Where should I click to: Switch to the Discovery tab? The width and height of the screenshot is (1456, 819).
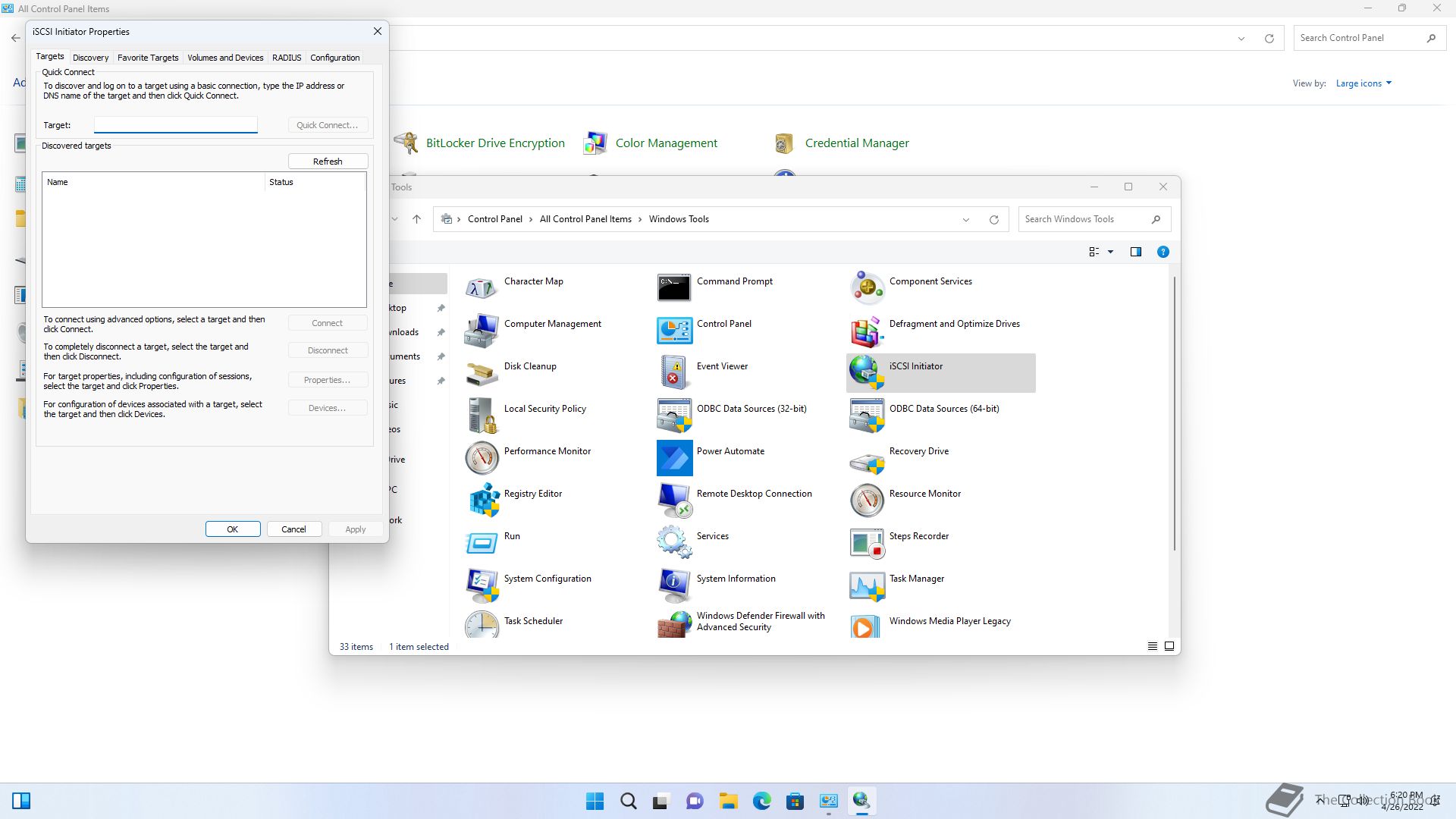(90, 58)
